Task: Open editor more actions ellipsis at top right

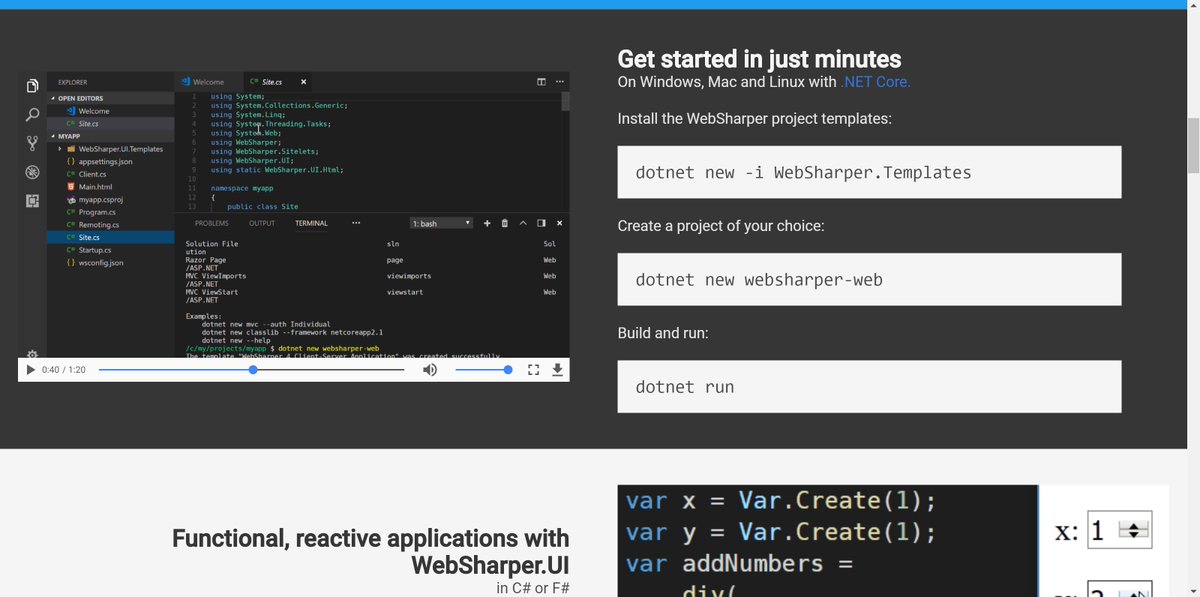Action: (x=559, y=82)
